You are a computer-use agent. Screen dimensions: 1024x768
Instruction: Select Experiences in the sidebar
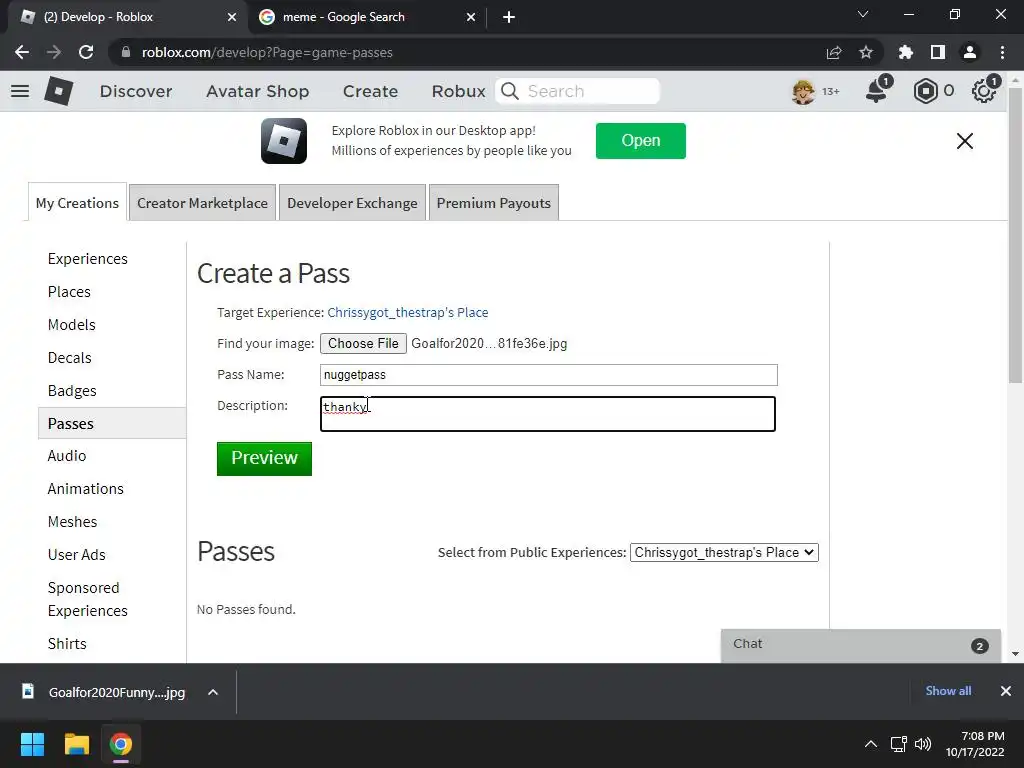pos(88,259)
